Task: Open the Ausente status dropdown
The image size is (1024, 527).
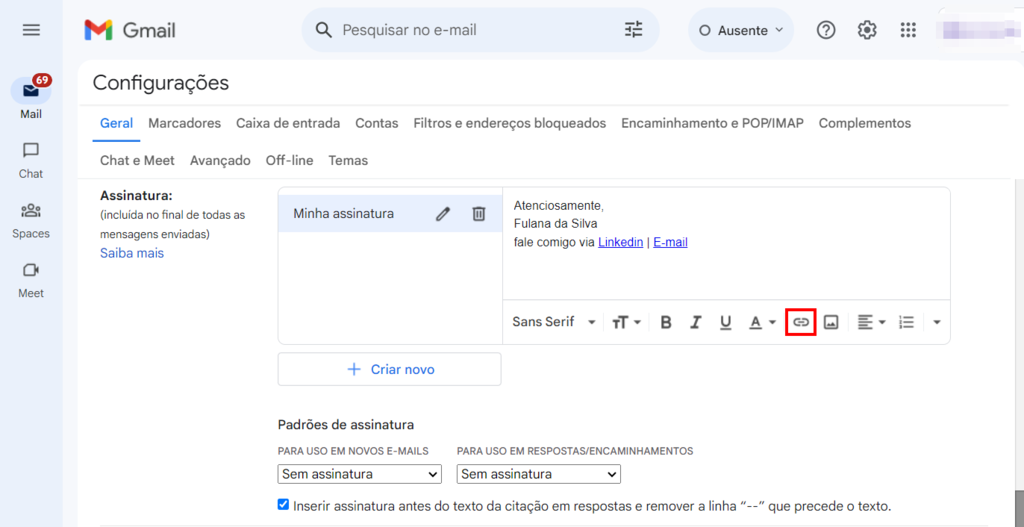Action: coord(741,30)
